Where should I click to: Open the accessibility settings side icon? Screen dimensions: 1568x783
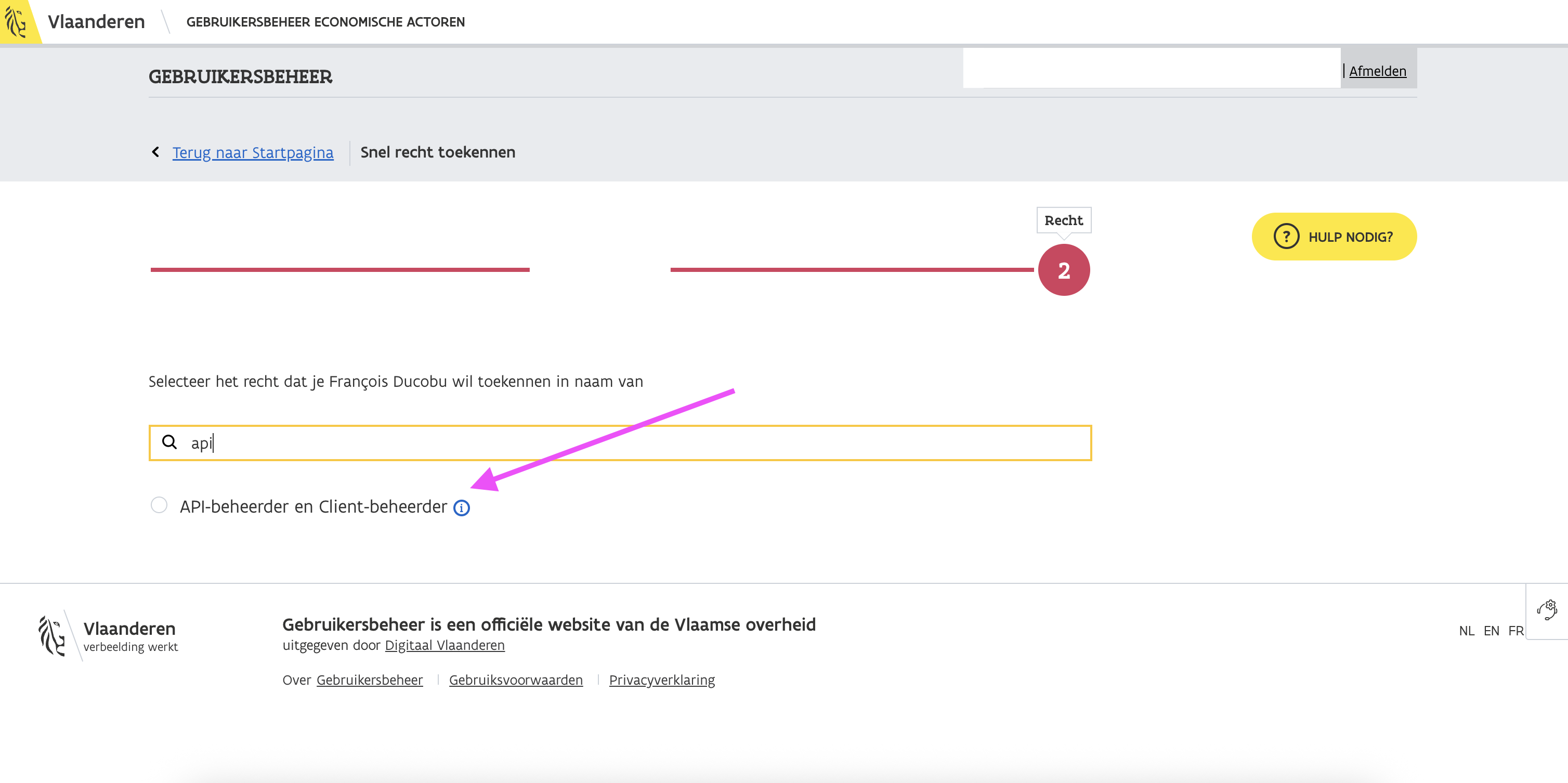click(x=1547, y=610)
